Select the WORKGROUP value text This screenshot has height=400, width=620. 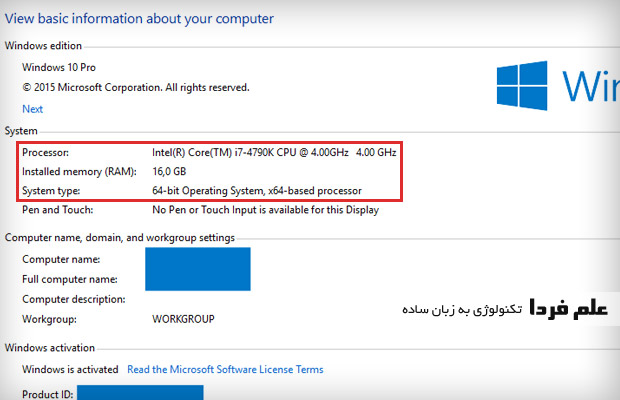tap(183, 319)
